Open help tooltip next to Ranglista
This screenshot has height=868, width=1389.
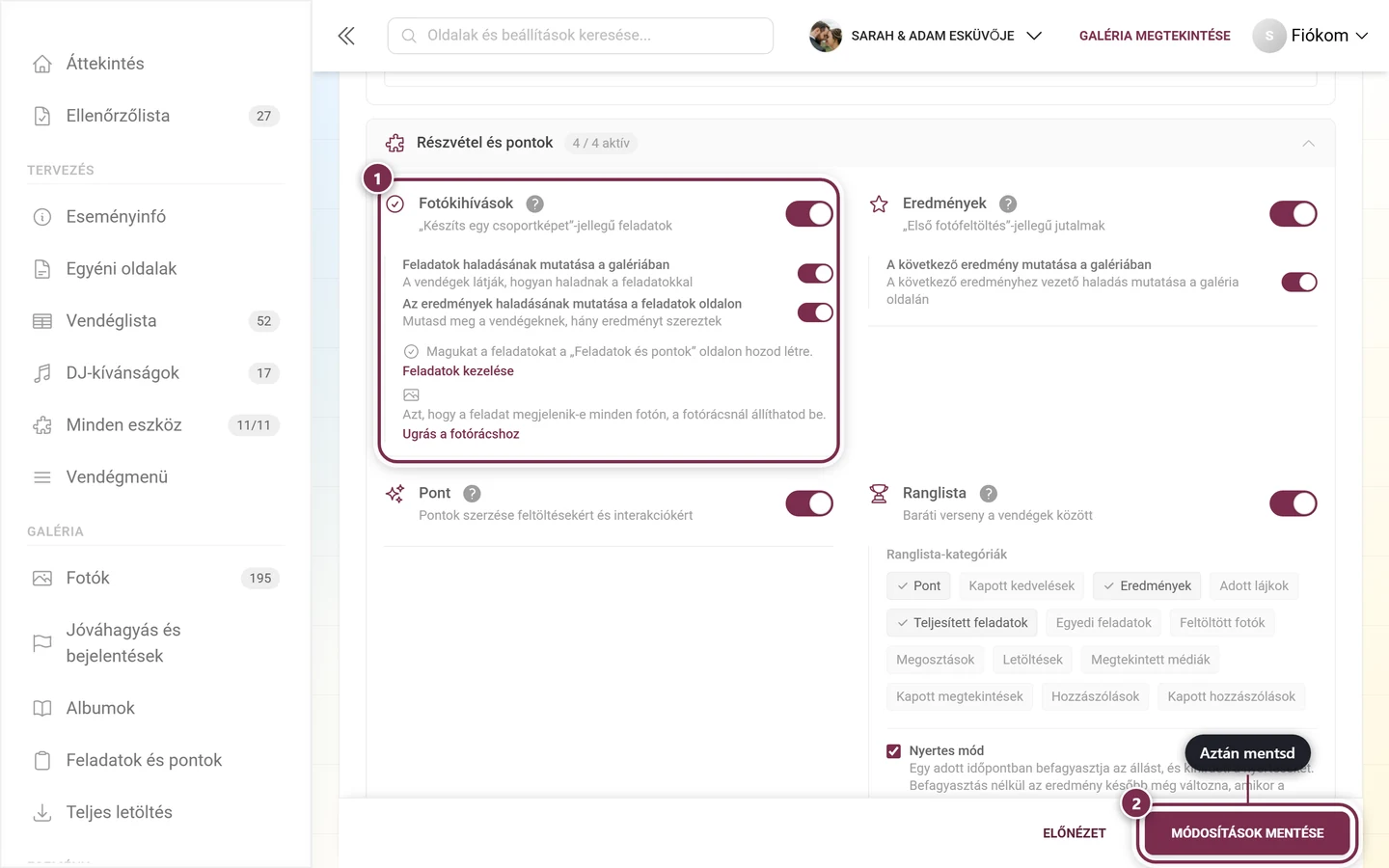pos(989,493)
